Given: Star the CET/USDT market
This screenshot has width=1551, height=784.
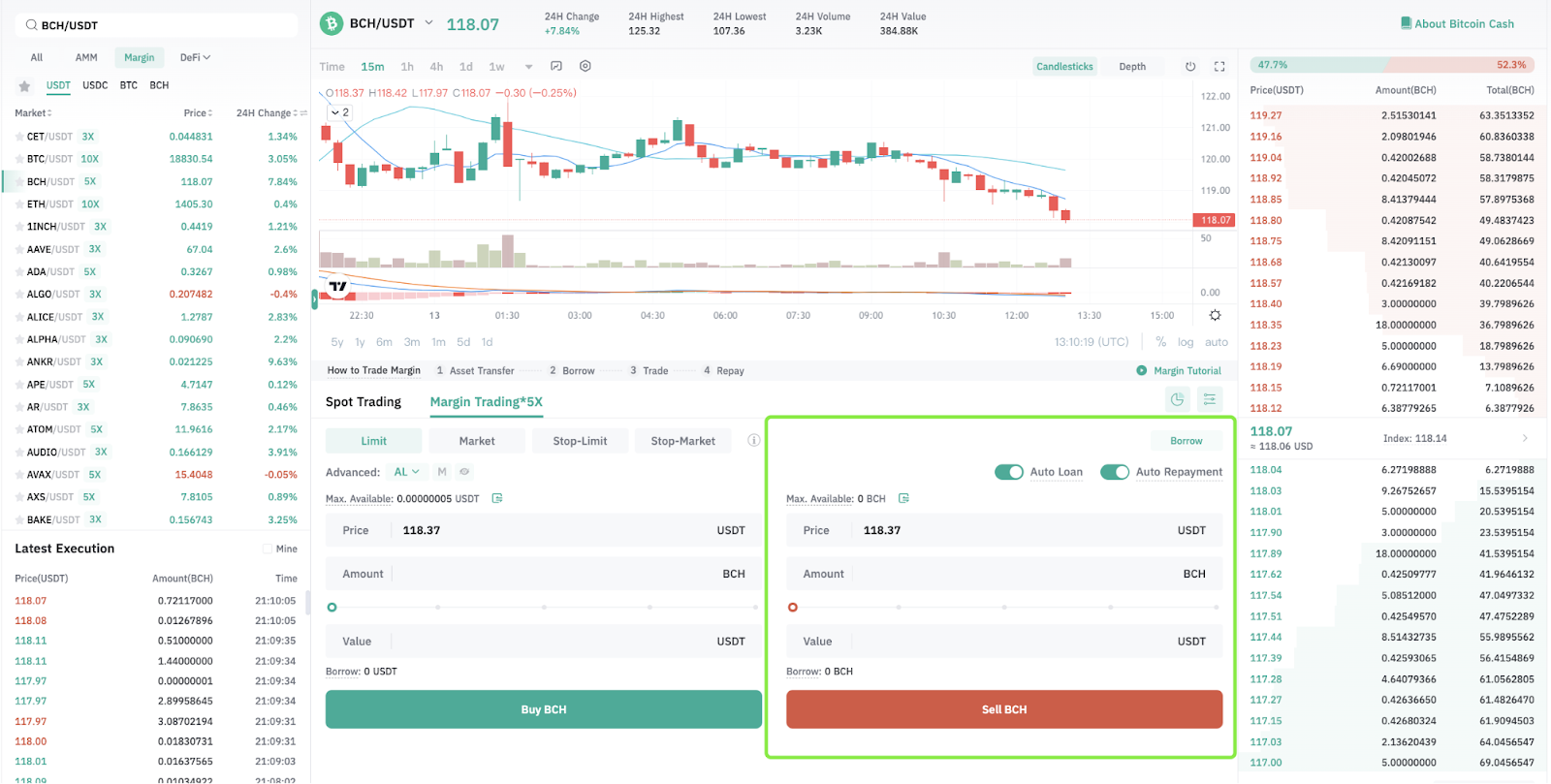Looking at the screenshot, I should 19,137.
